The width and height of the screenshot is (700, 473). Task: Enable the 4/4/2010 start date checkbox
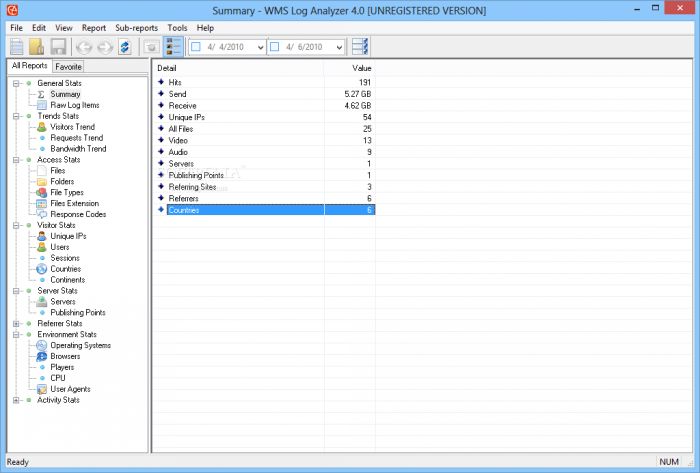click(x=196, y=47)
